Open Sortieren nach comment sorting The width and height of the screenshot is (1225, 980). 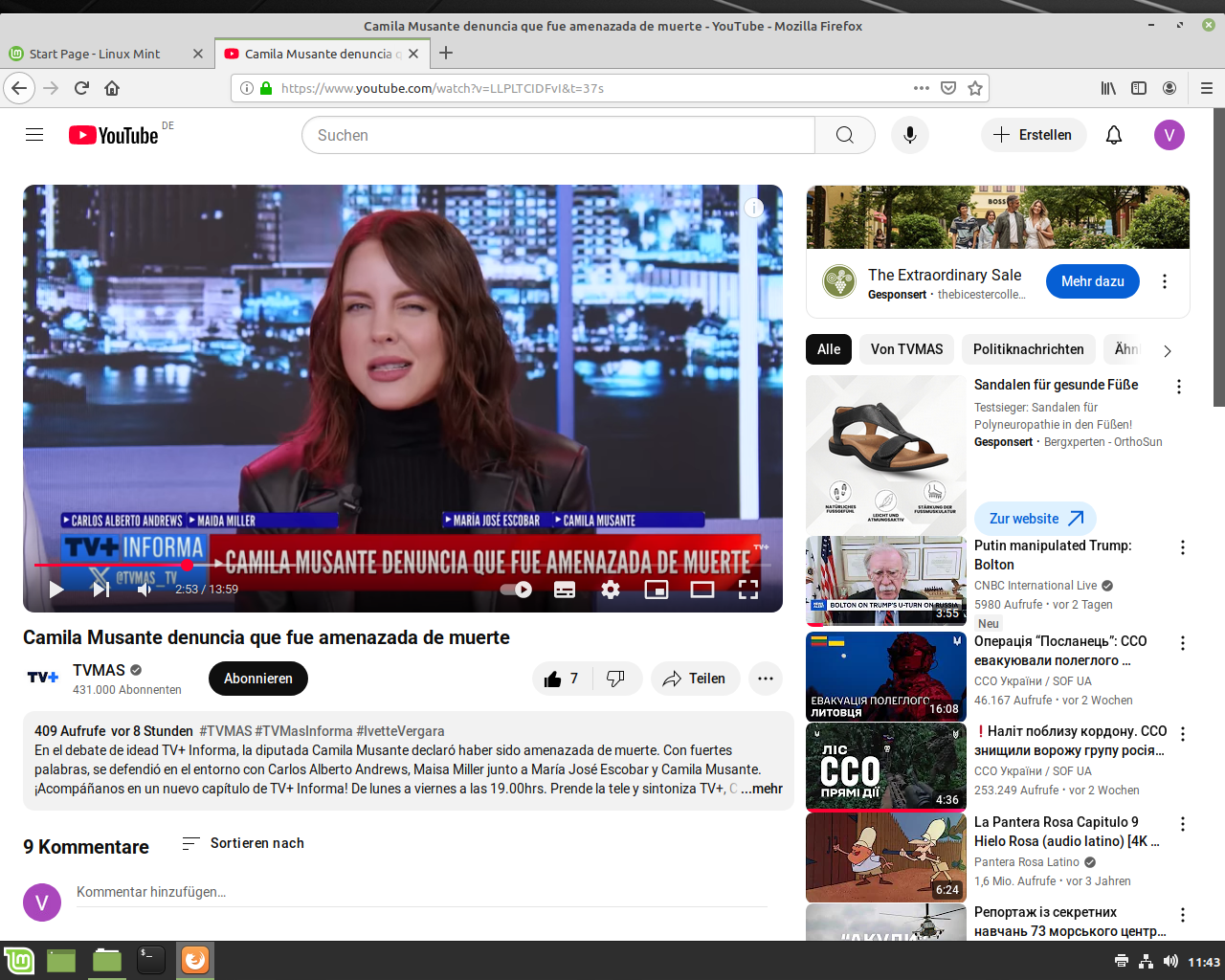[x=243, y=843]
